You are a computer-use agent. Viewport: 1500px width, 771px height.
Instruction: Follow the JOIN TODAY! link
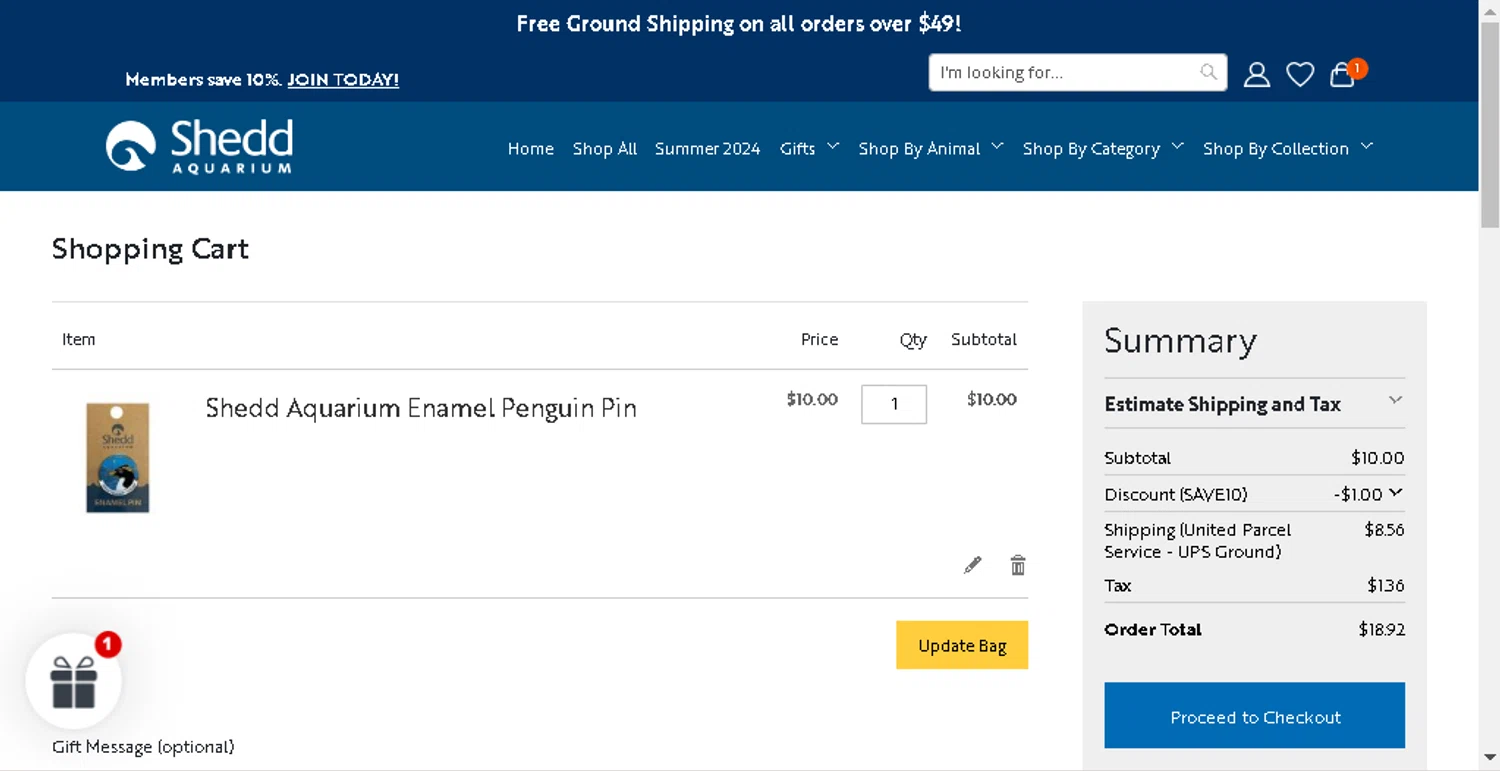(x=343, y=79)
